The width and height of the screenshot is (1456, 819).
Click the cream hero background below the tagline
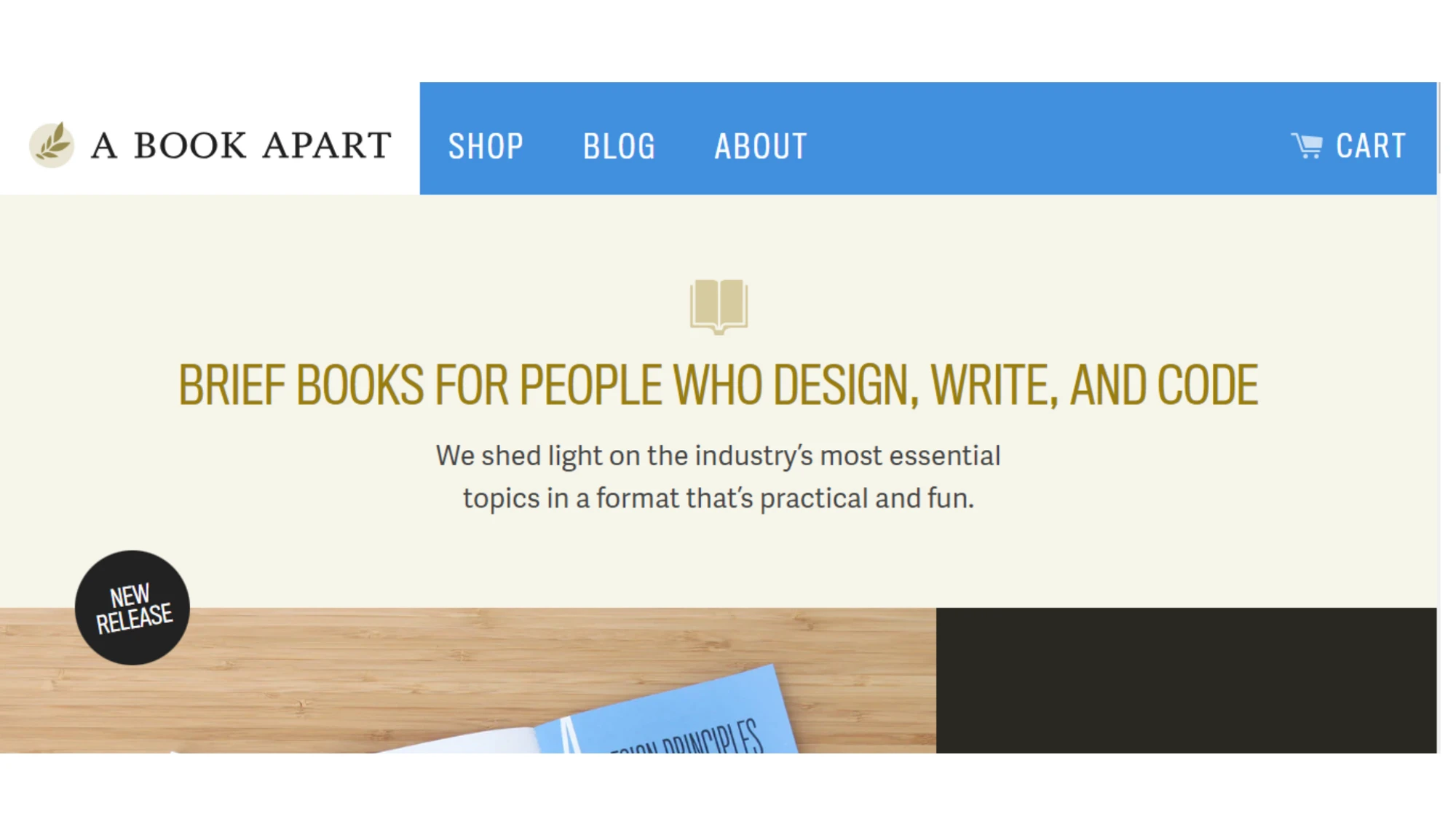click(718, 561)
